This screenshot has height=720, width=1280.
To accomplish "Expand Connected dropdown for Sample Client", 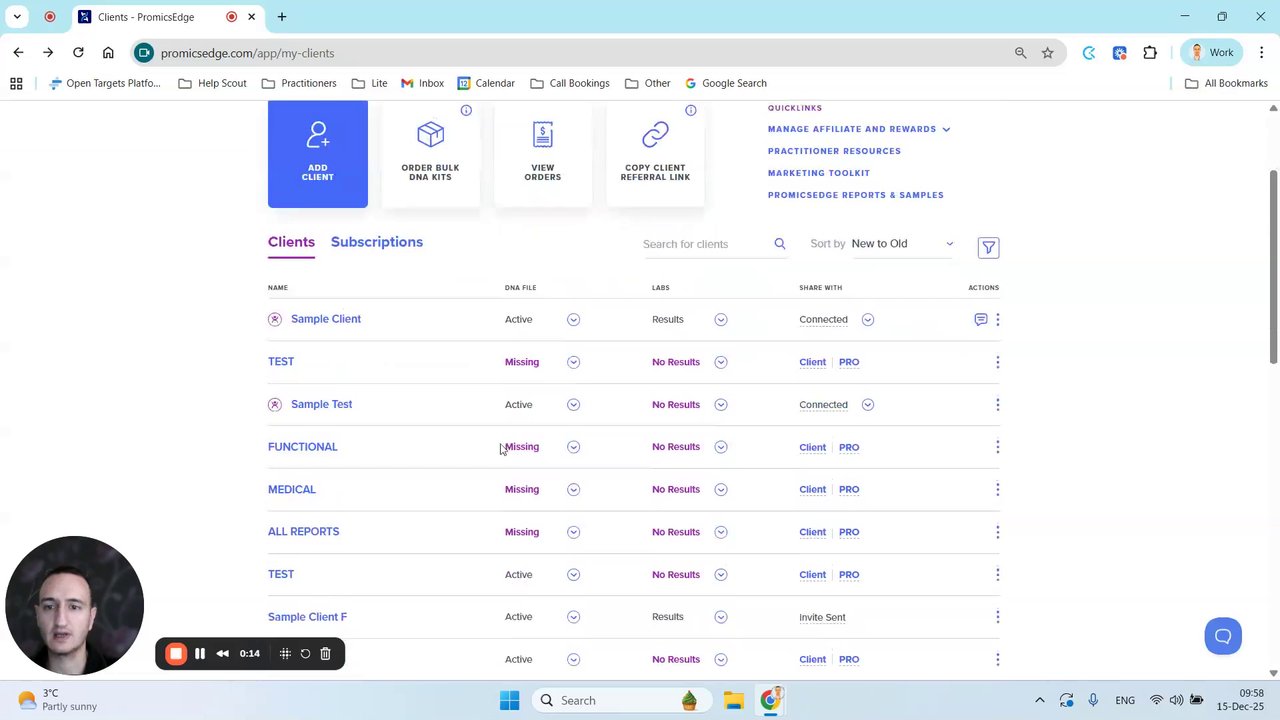I will [x=868, y=319].
